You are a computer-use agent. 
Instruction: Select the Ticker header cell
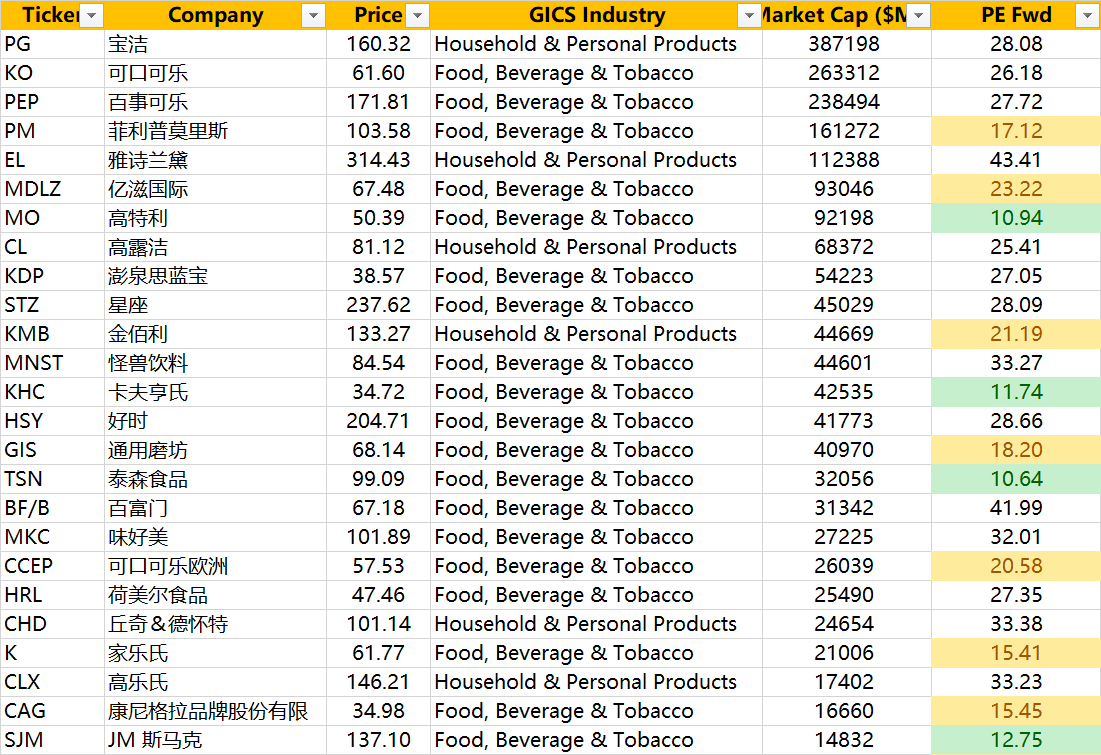53,15
